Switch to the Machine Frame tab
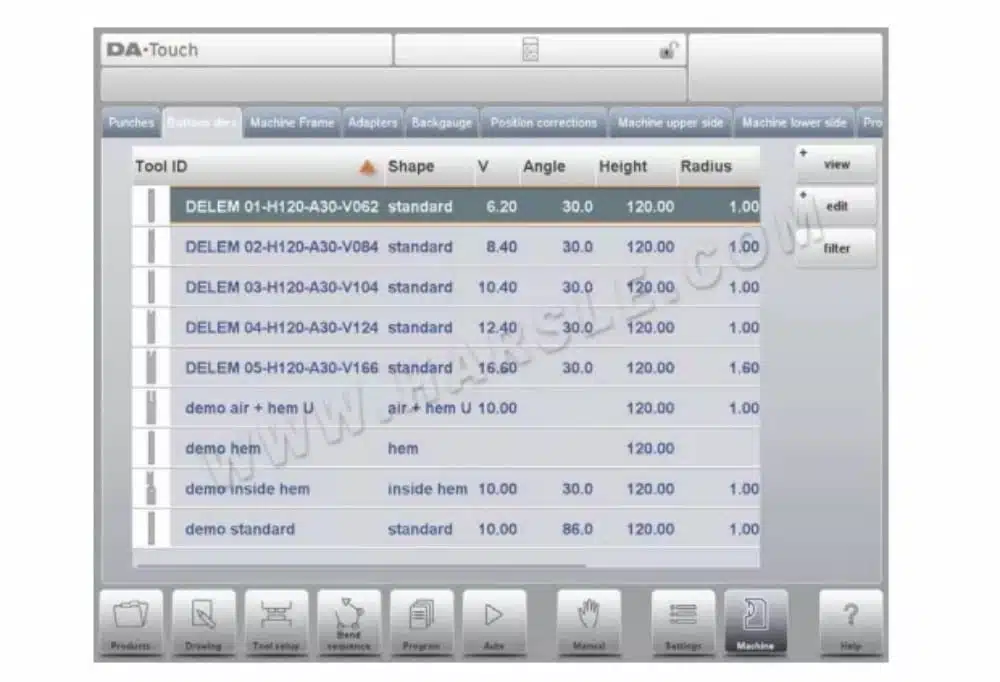This screenshot has height=682, width=1000. coord(292,122)
